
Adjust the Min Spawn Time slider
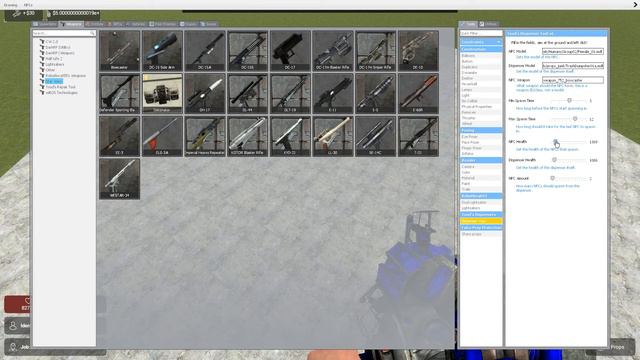[x=569, y=100]
